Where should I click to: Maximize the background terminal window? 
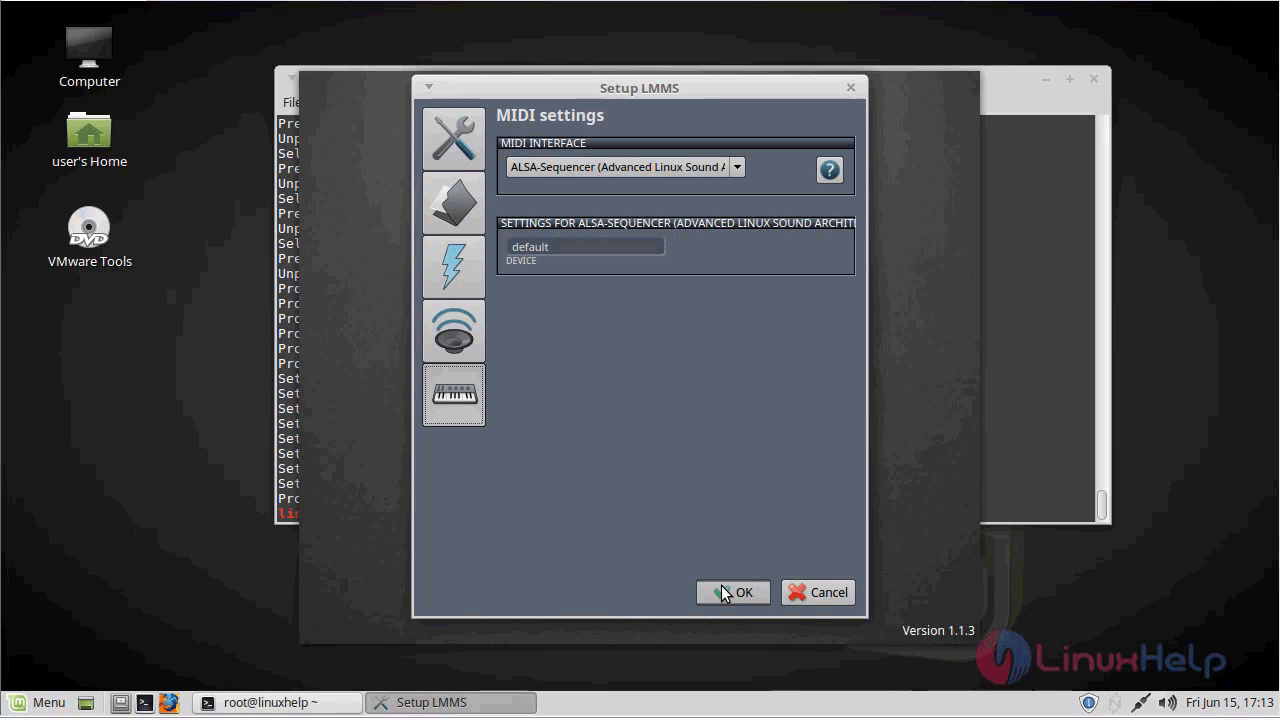(x=1069, y=79)
